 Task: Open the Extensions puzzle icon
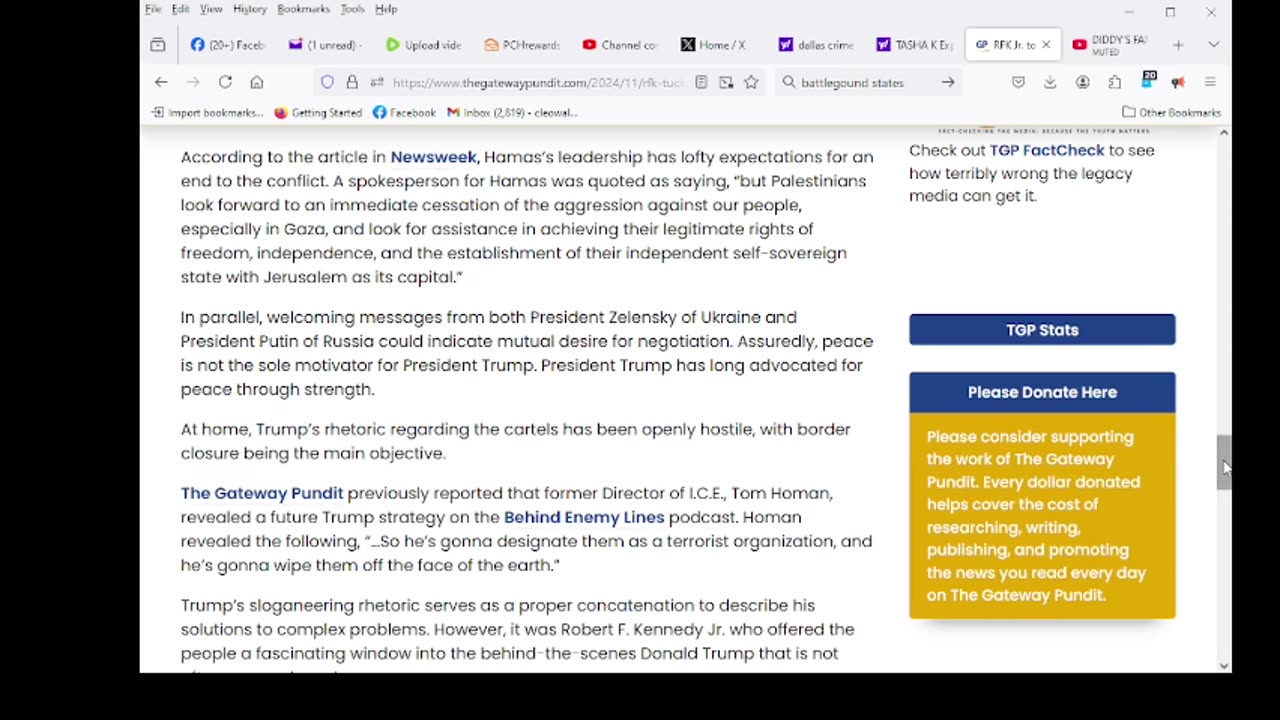pyautogui.click(x=1114, y=82)
